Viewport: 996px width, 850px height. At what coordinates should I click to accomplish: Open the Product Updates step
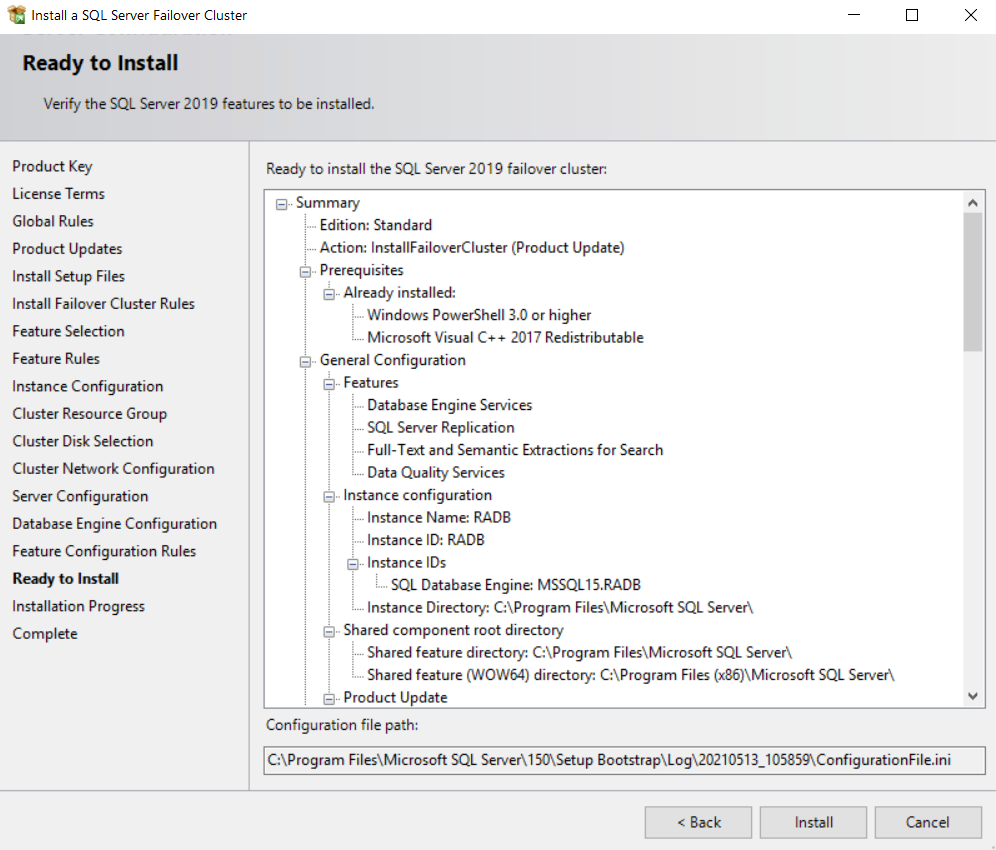[x=67, y=248]
